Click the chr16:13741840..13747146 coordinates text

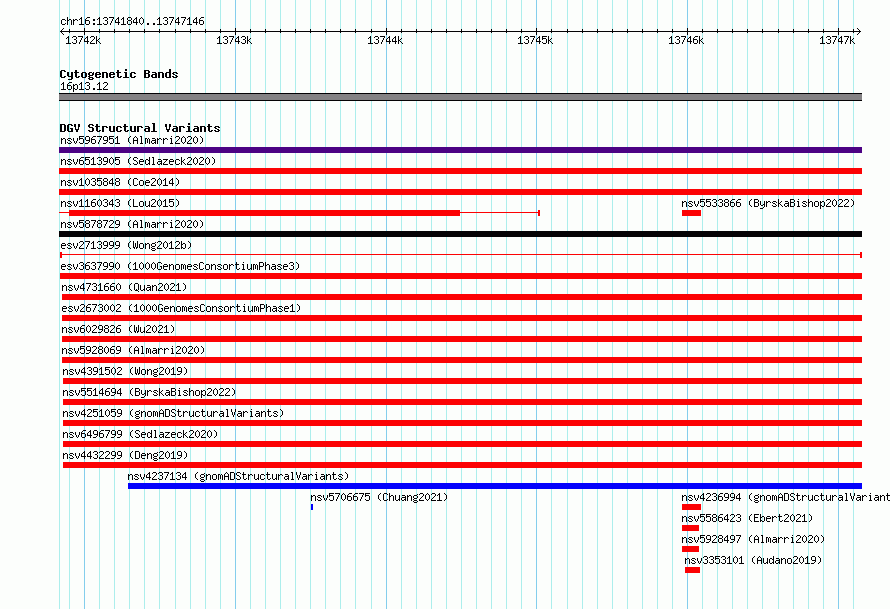pos(132,21)
